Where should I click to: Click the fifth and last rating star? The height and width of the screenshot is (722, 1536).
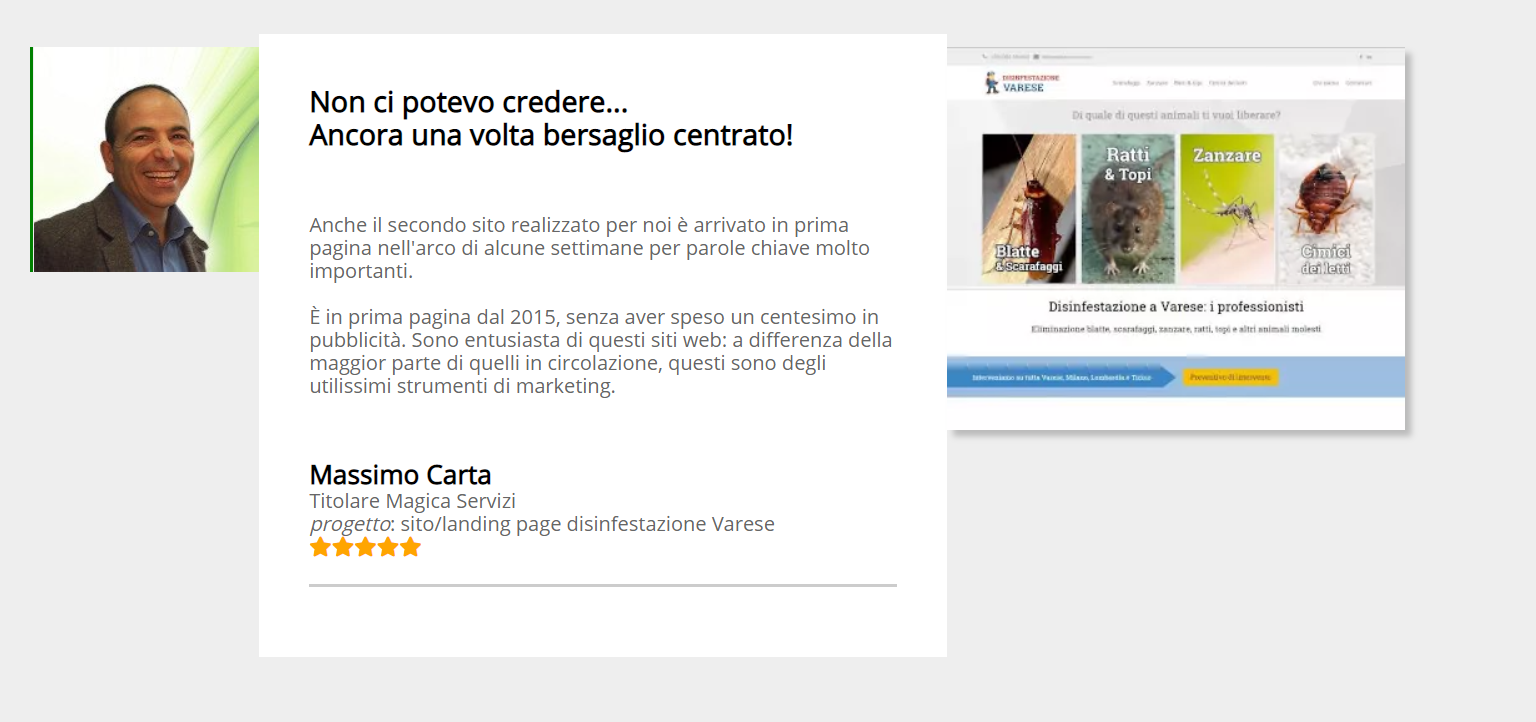[410, 547]
